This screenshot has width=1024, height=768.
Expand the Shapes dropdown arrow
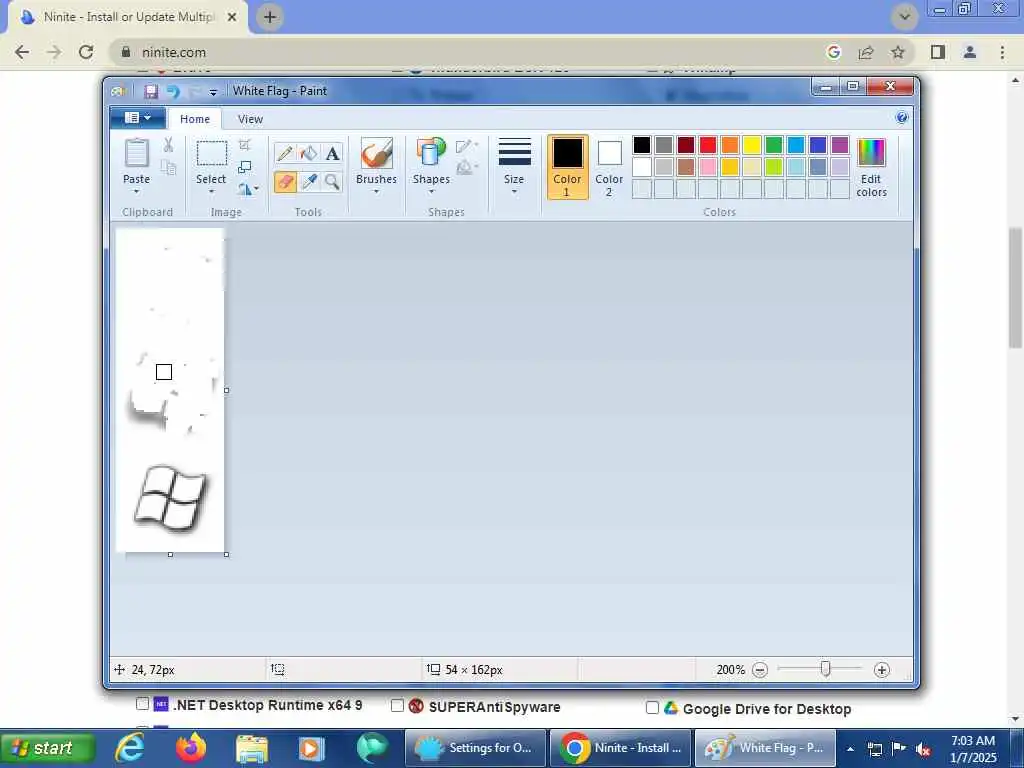click(431, 192)
